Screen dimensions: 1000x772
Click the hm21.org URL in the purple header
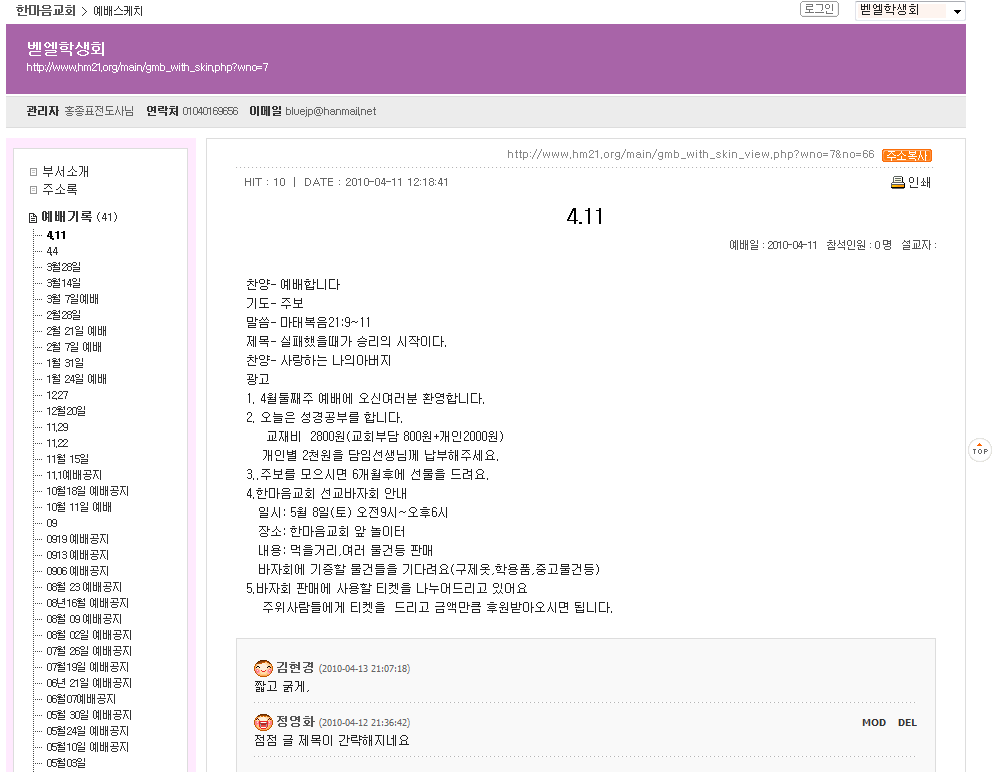pyautogui.click(x=147, y=68)
